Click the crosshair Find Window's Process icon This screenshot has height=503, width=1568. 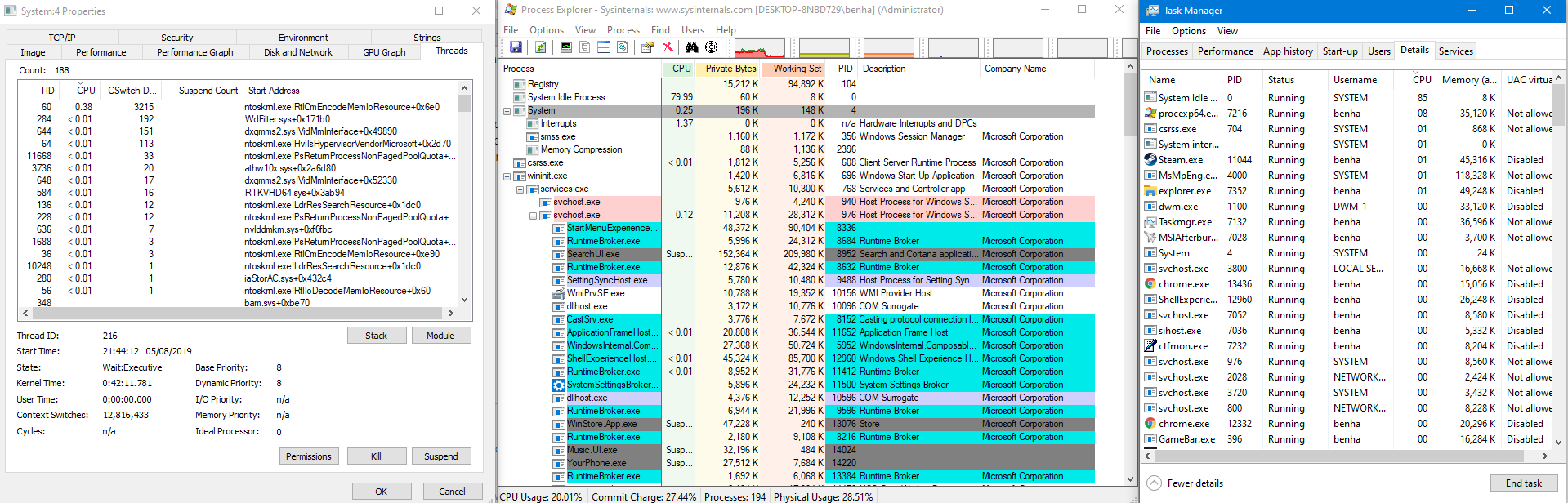[712, 47]
